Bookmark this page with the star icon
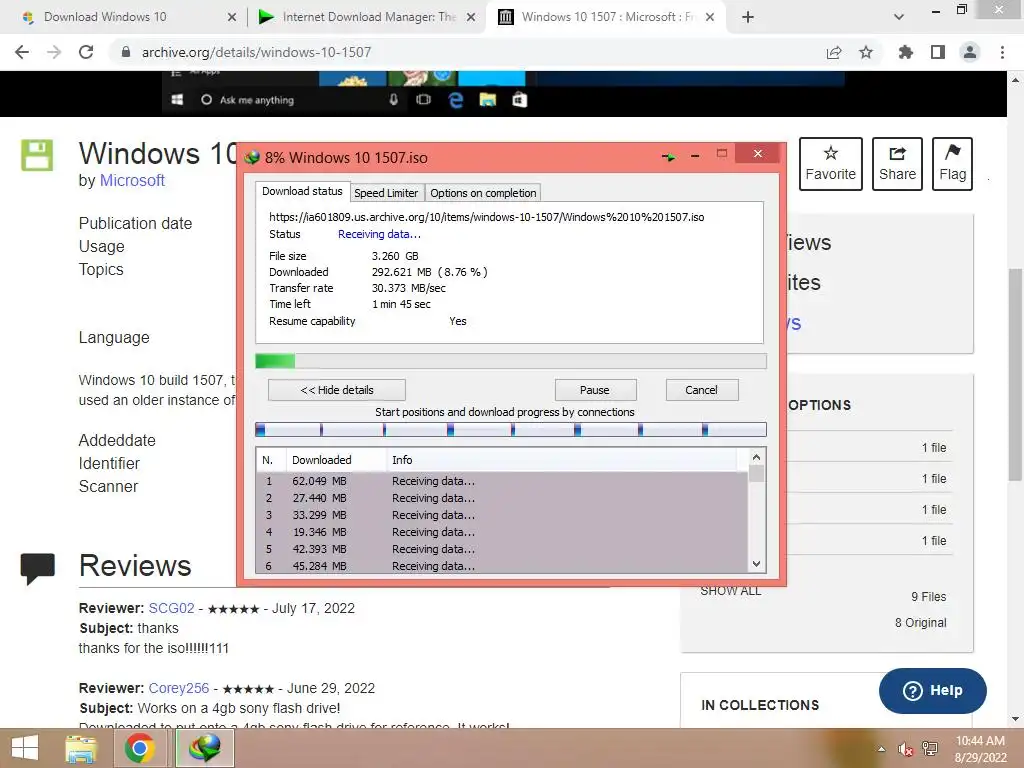 [x=866, y=52]
